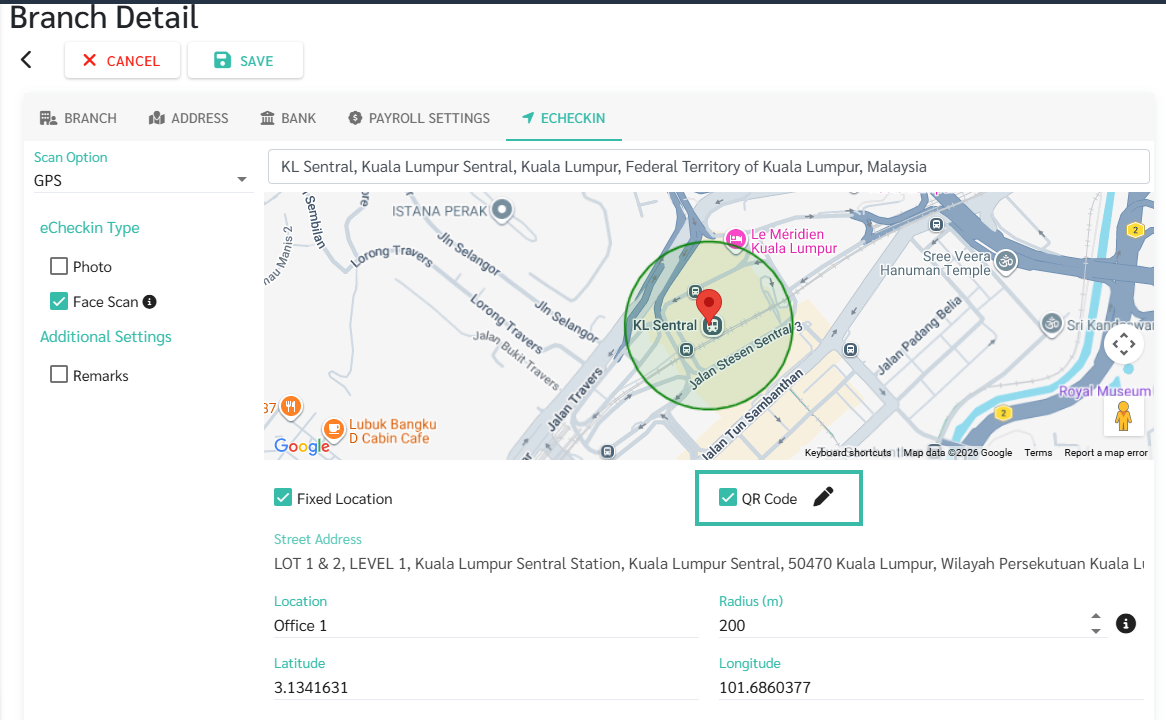Click the Latitude field

(x=486, y=687)
